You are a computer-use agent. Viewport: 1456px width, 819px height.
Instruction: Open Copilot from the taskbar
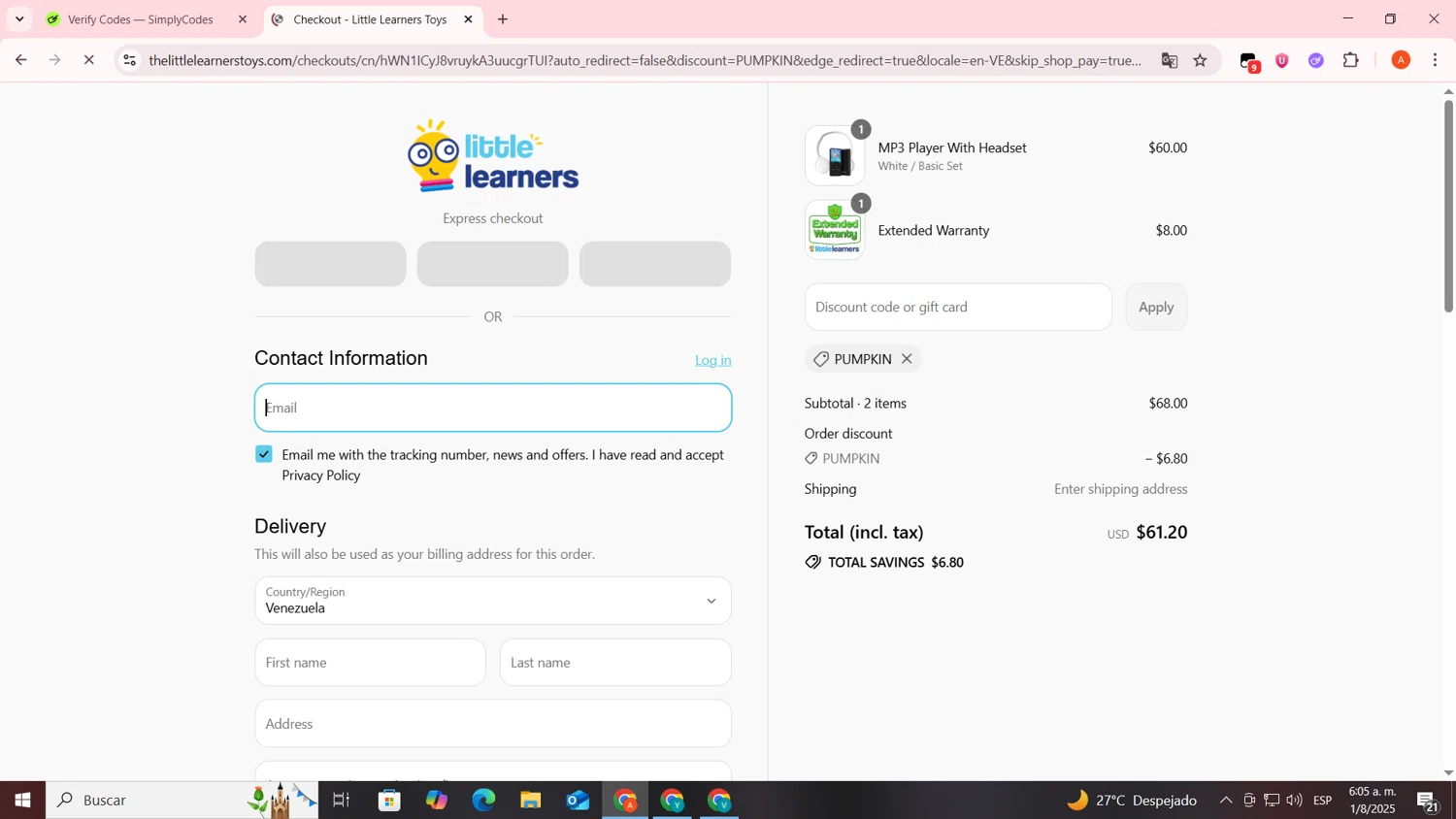[x=437, y=801]
